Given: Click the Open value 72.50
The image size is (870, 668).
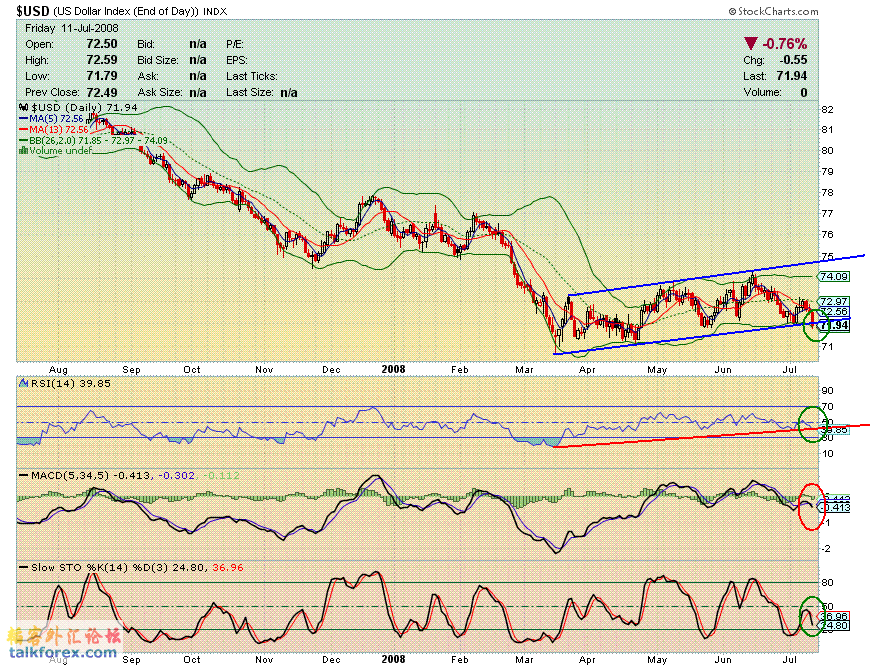Looking at the screenshot, I should [x=102, y=44].
